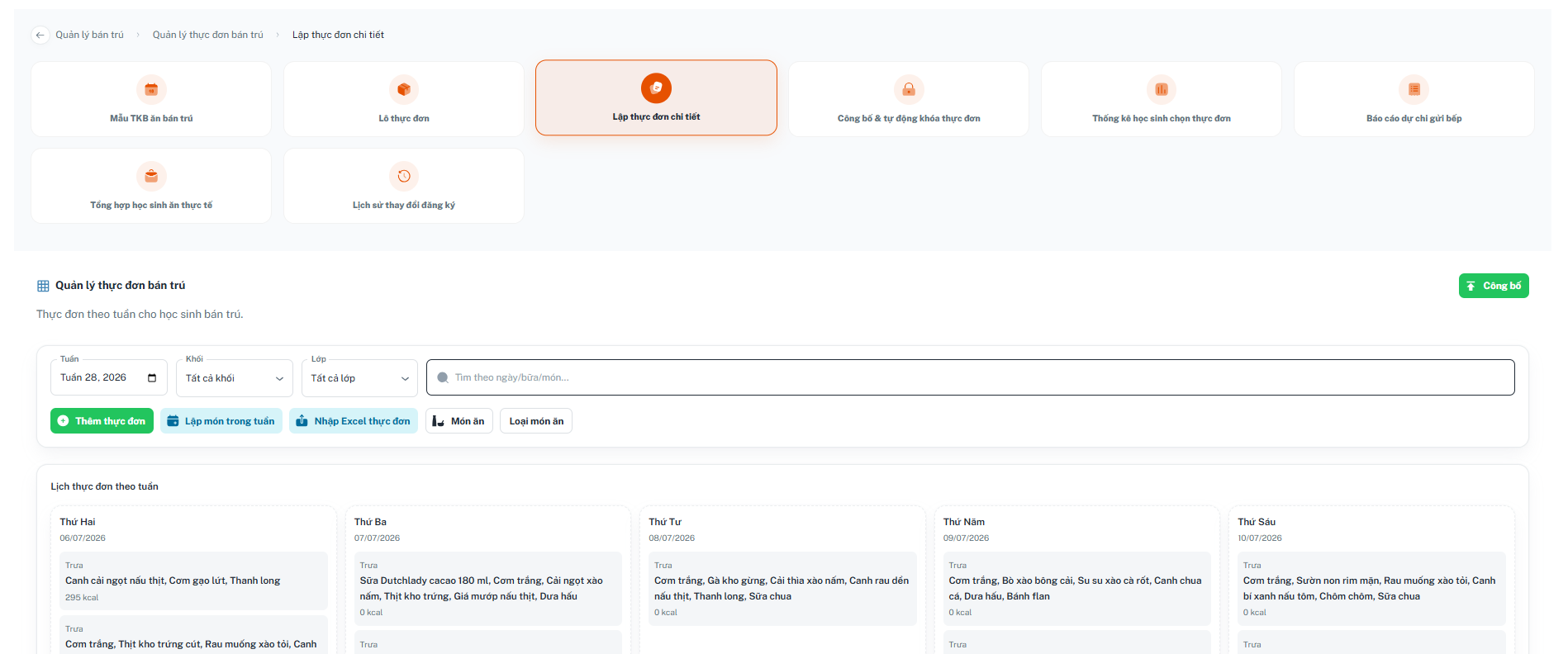Screen dimensions: 1568x654
Task: Open the Mẫu TKB ăn bán trú calendar icon
Action: click(151, 89)
